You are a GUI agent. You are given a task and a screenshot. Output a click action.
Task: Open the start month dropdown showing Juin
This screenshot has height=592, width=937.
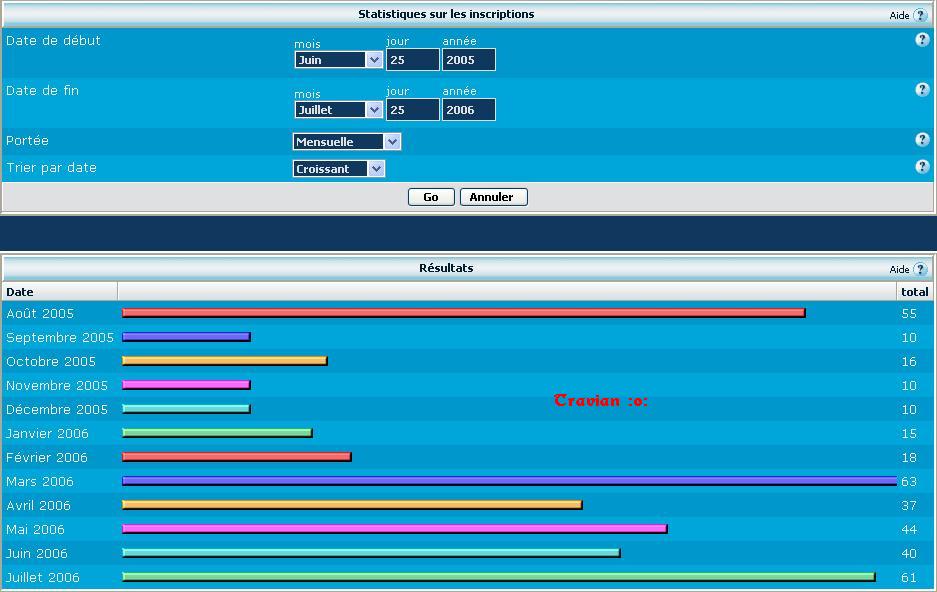point(338,60)
